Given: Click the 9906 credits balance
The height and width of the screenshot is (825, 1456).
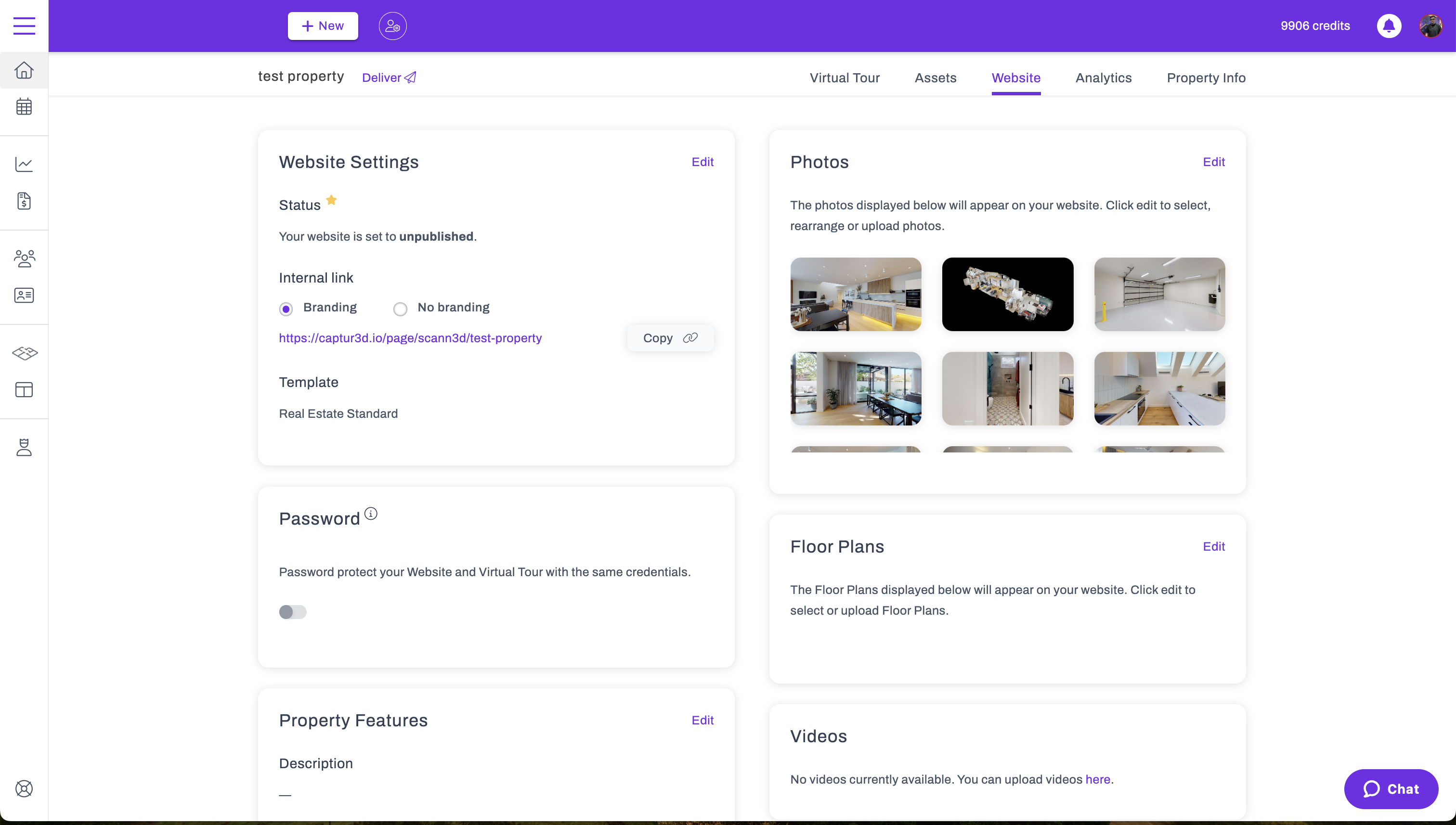Looking at the screenshot, I should click(1315, 26).
